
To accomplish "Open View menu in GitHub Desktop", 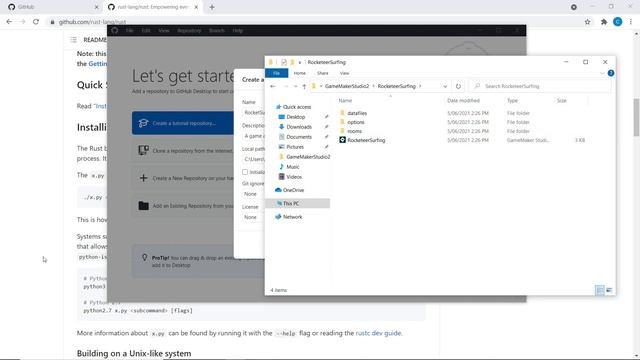I will coord(164,31).
